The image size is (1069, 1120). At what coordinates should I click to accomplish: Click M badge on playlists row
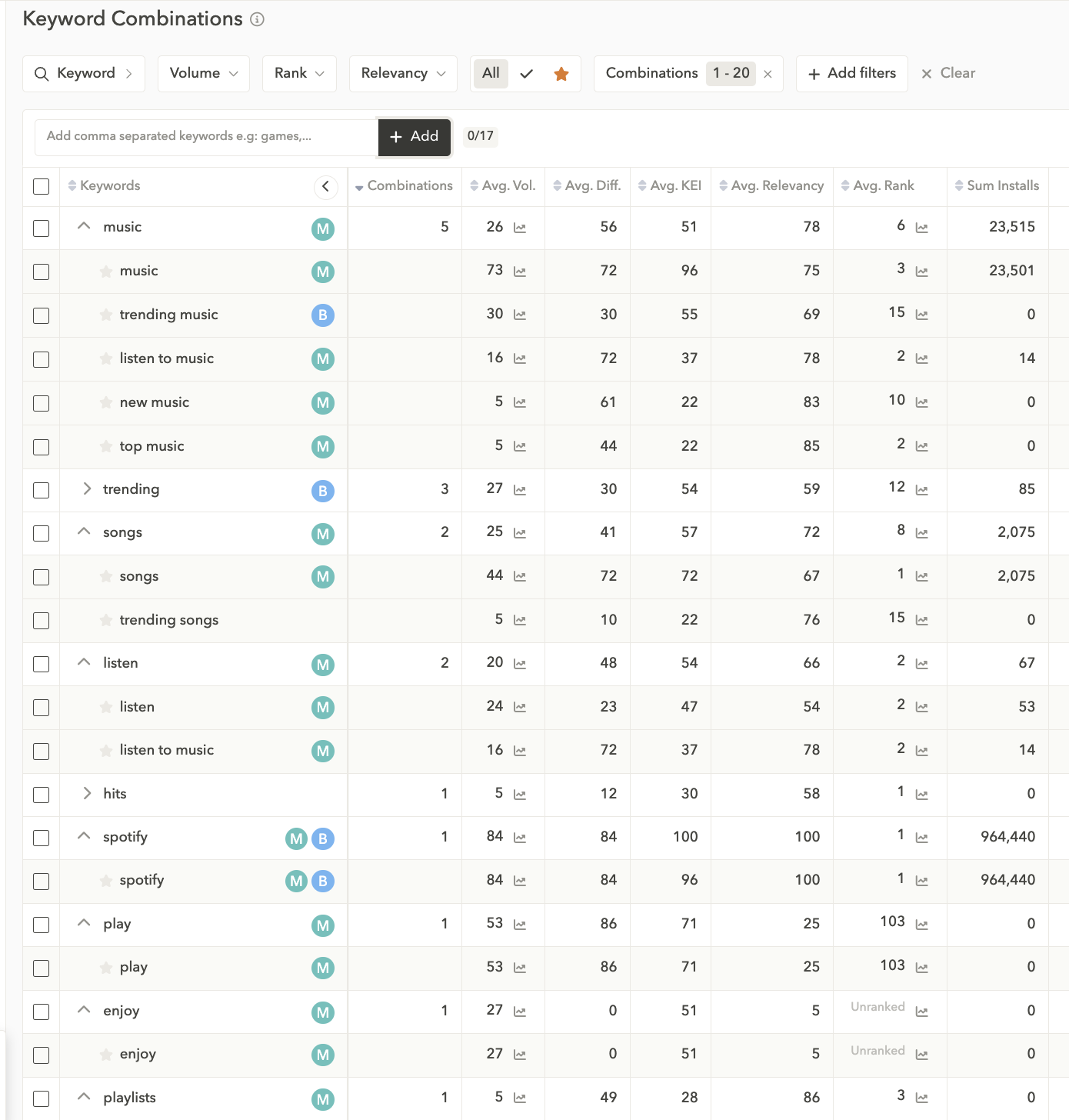323,1099
